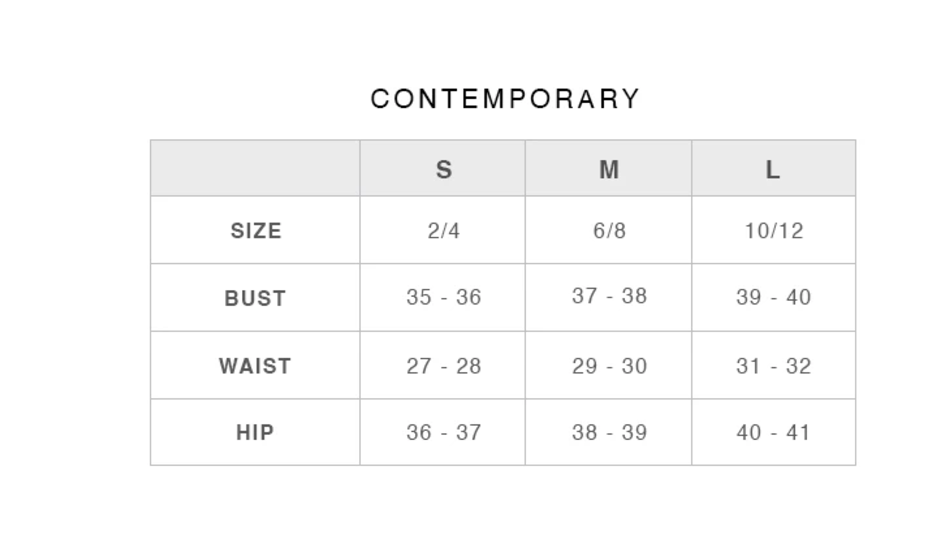
Task: Pick waist measurement 29 - 30
Action: [609, 366]
